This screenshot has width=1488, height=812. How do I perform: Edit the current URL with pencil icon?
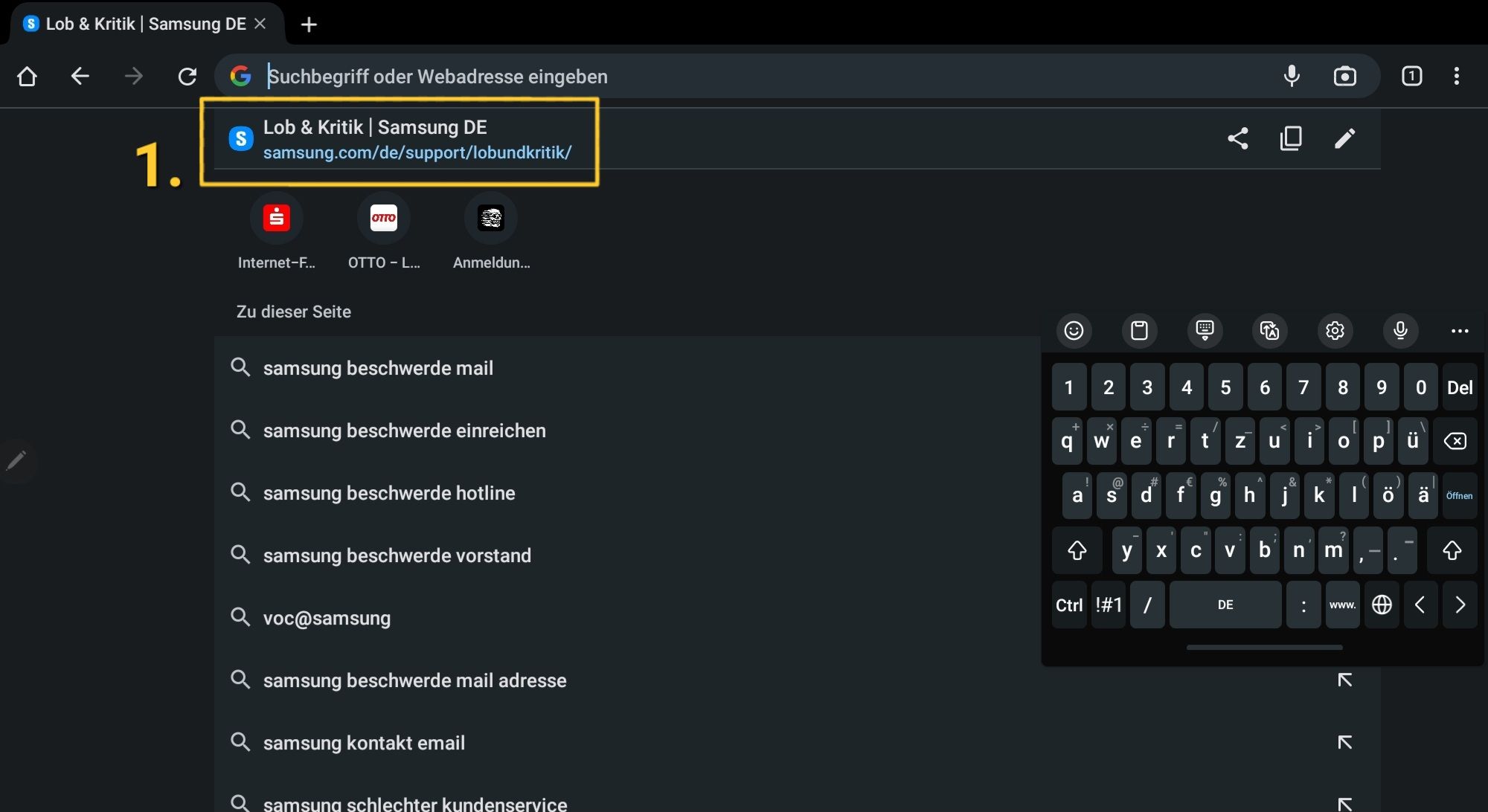[1345, 138]
